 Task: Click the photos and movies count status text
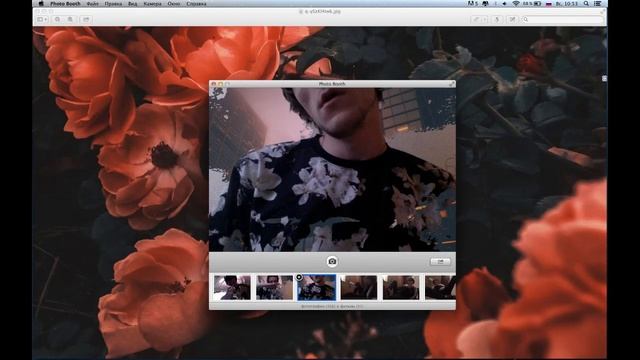click(332, 306)
